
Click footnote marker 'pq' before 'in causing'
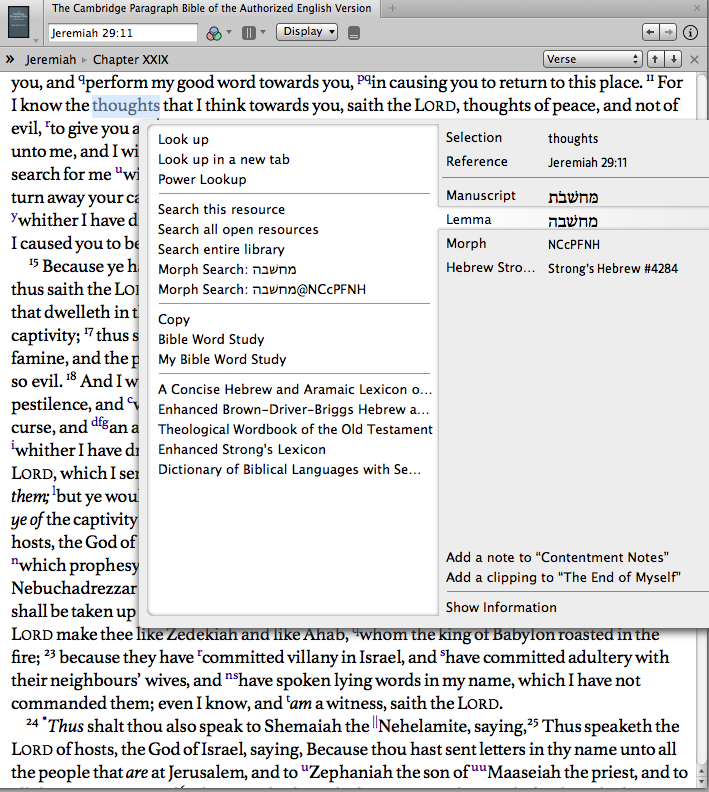[364, 78]
